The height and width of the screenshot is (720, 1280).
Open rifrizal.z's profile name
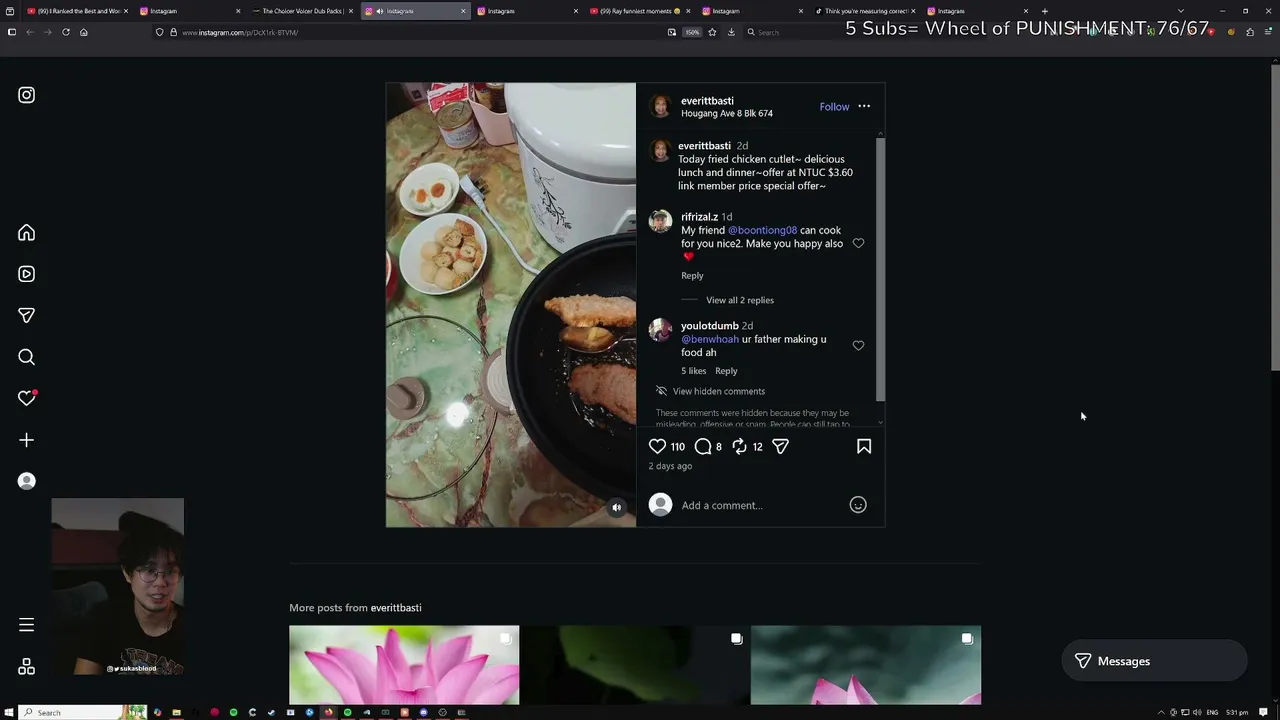point(699,217)
